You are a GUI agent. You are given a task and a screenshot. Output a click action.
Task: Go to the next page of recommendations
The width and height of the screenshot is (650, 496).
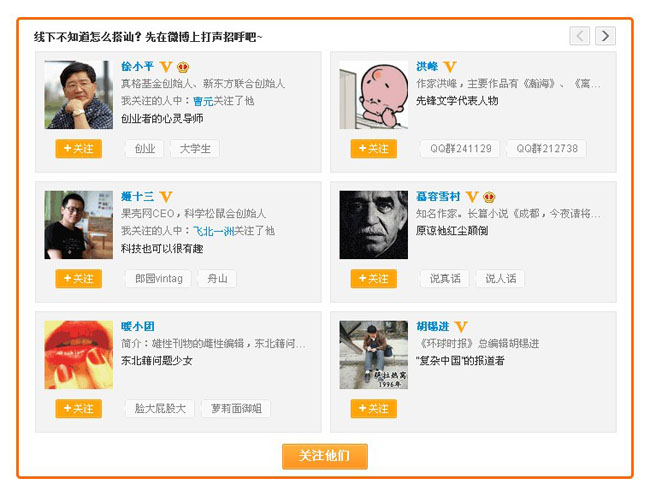click(x=605, y=36)
